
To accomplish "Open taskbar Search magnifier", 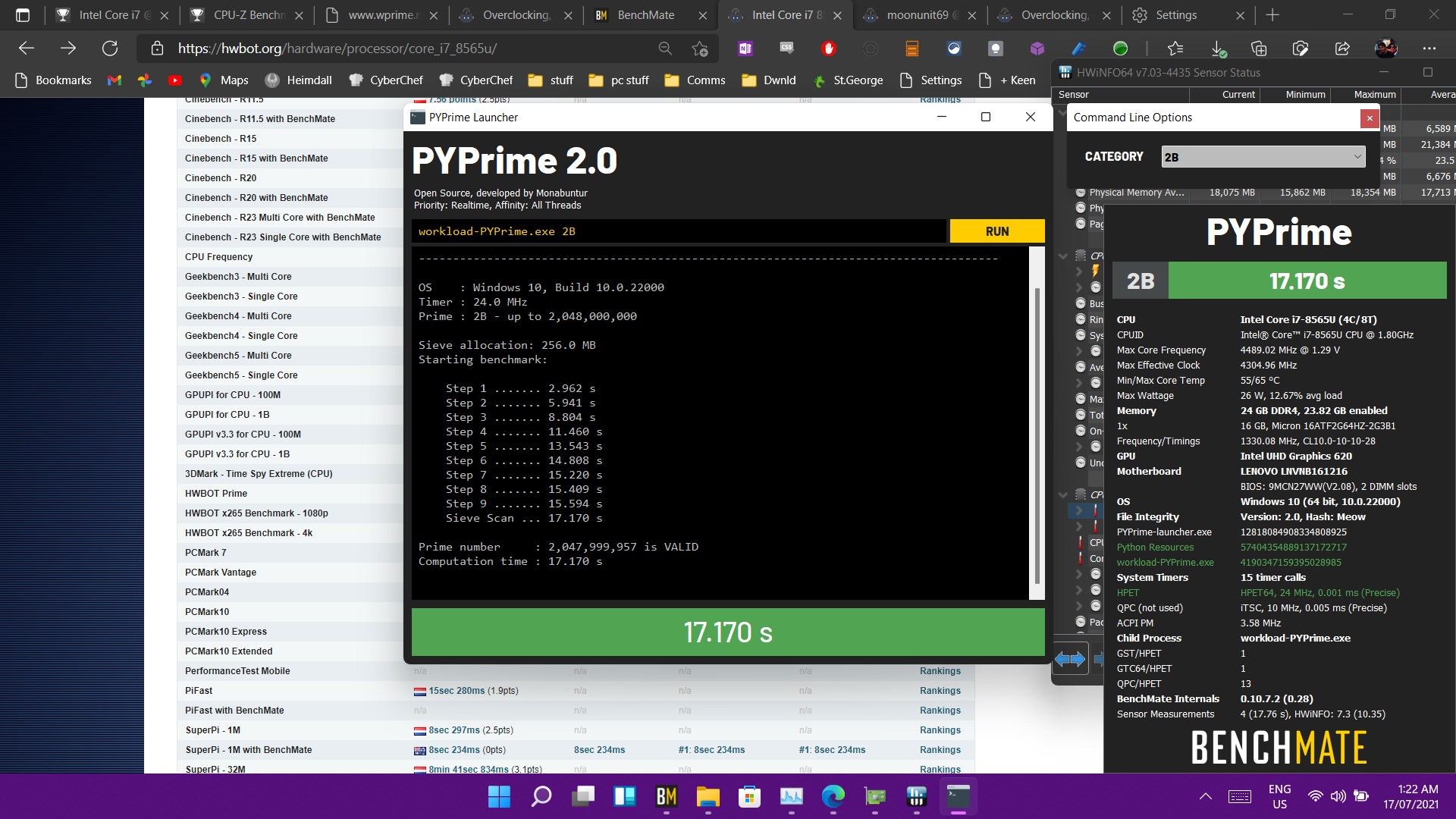I will (x=541, y=796).
